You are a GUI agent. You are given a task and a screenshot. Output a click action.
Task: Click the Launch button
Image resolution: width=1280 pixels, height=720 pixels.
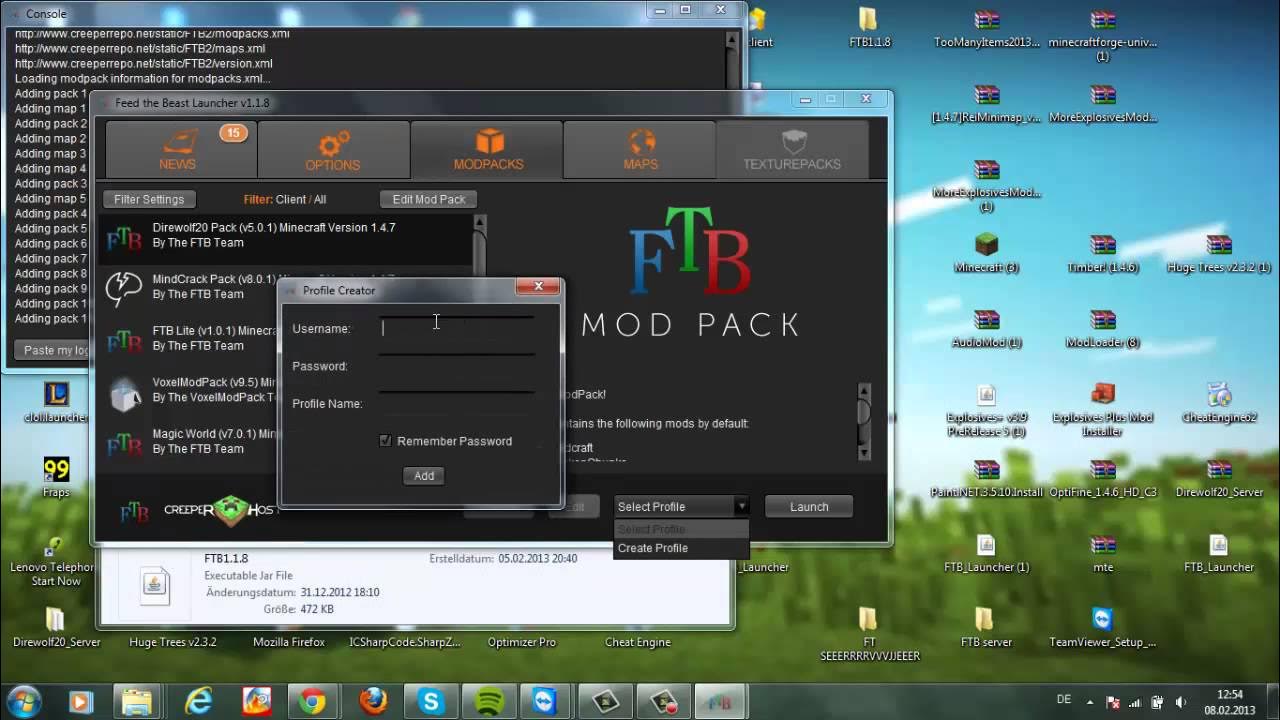coord(809,507)
